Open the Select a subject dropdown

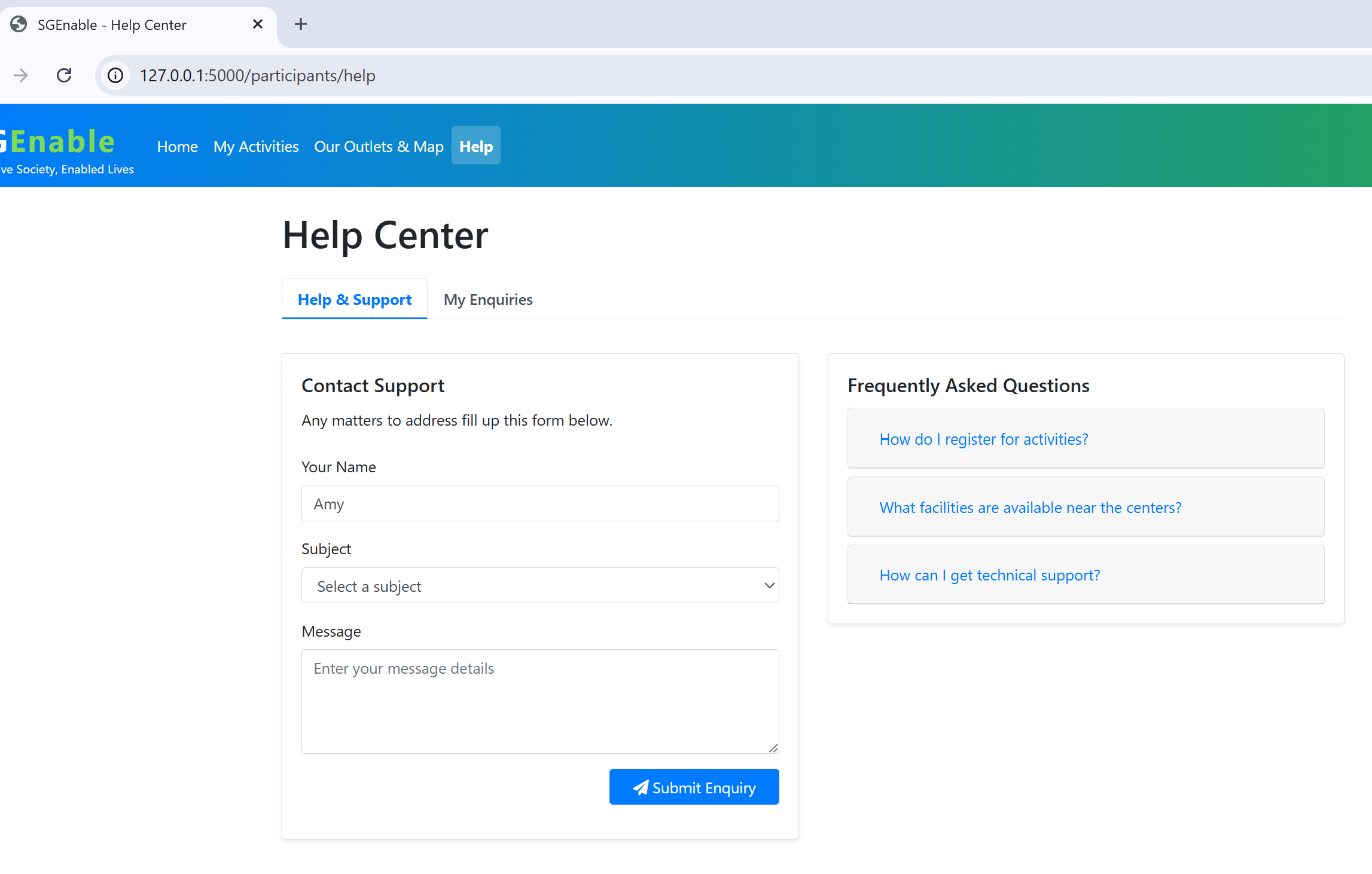tap(539, 586)
